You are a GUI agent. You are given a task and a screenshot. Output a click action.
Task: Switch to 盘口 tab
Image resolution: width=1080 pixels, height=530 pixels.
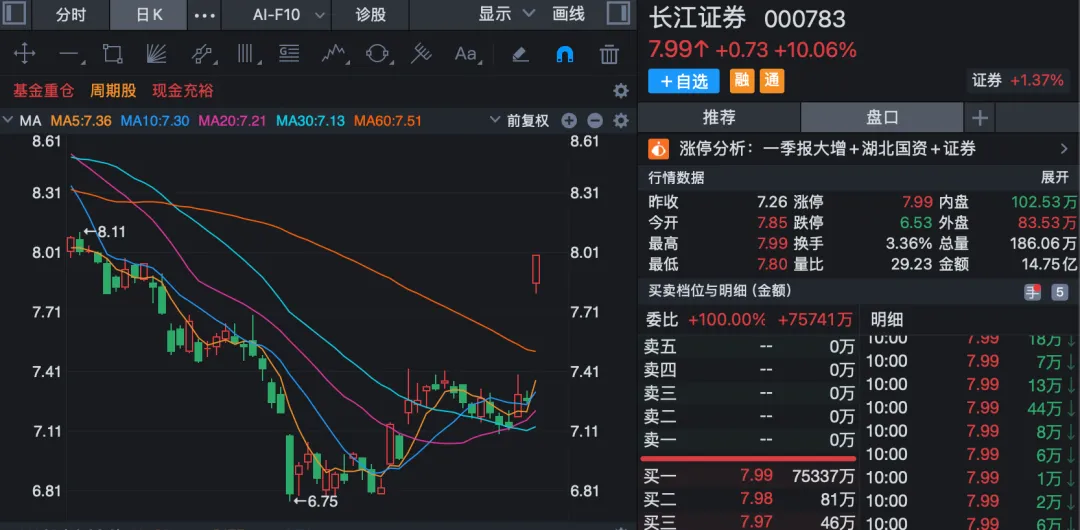click(882, 118)
